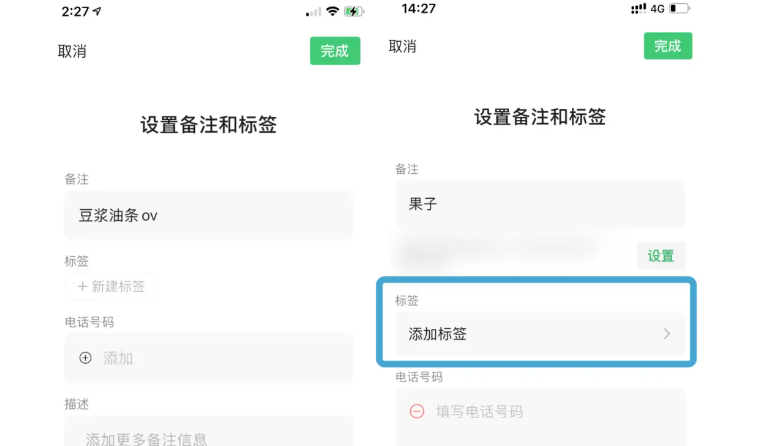Tap 取消 on the 果子 screen
The image size is (769, 446).
click(402, 46)
